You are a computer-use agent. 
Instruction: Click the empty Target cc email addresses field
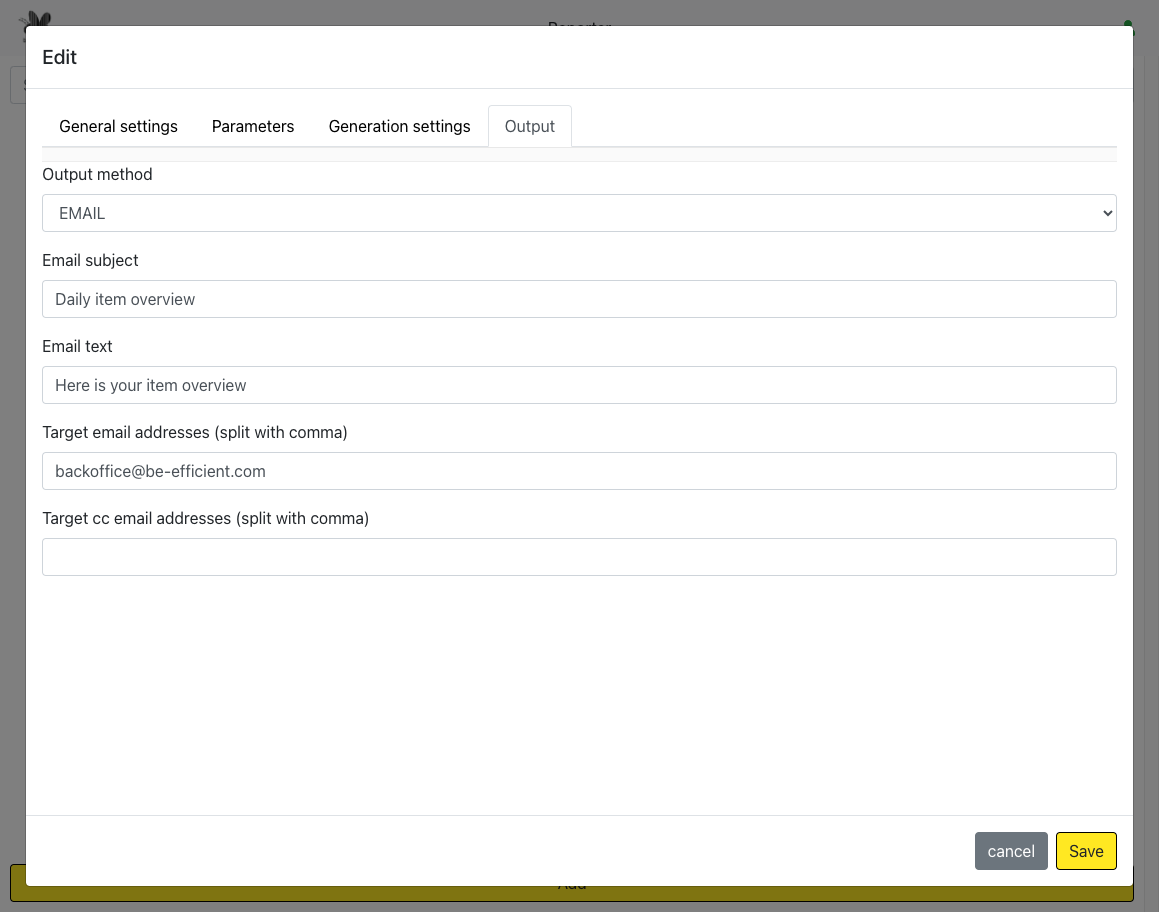click(578, 557)
